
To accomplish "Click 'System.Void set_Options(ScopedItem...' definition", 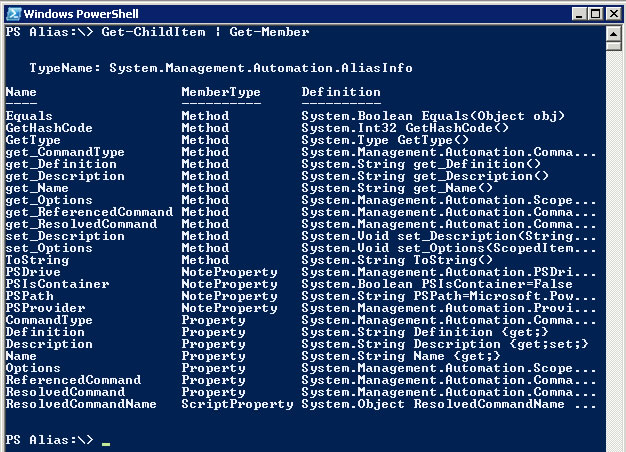I will tap(449, 248).
